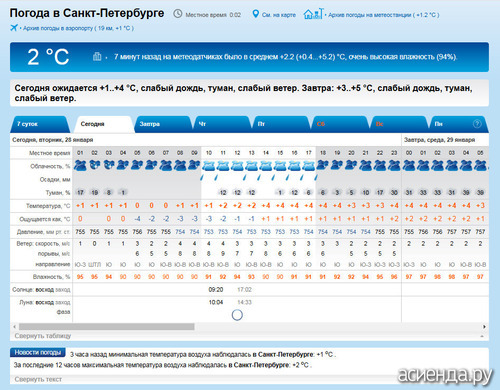Click the scrollbar right arrow
This screenshot has height=390, width=500.
pyautogui.click(x=484, y=327)
